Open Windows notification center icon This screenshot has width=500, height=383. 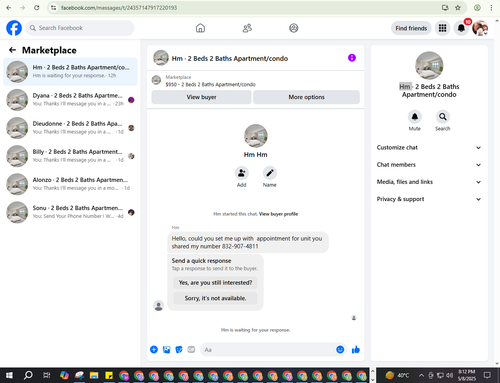487,375
